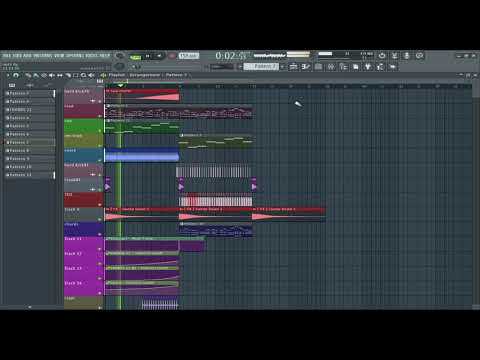
Task: Select the Zoom tool
Action: tap(84, 75)
